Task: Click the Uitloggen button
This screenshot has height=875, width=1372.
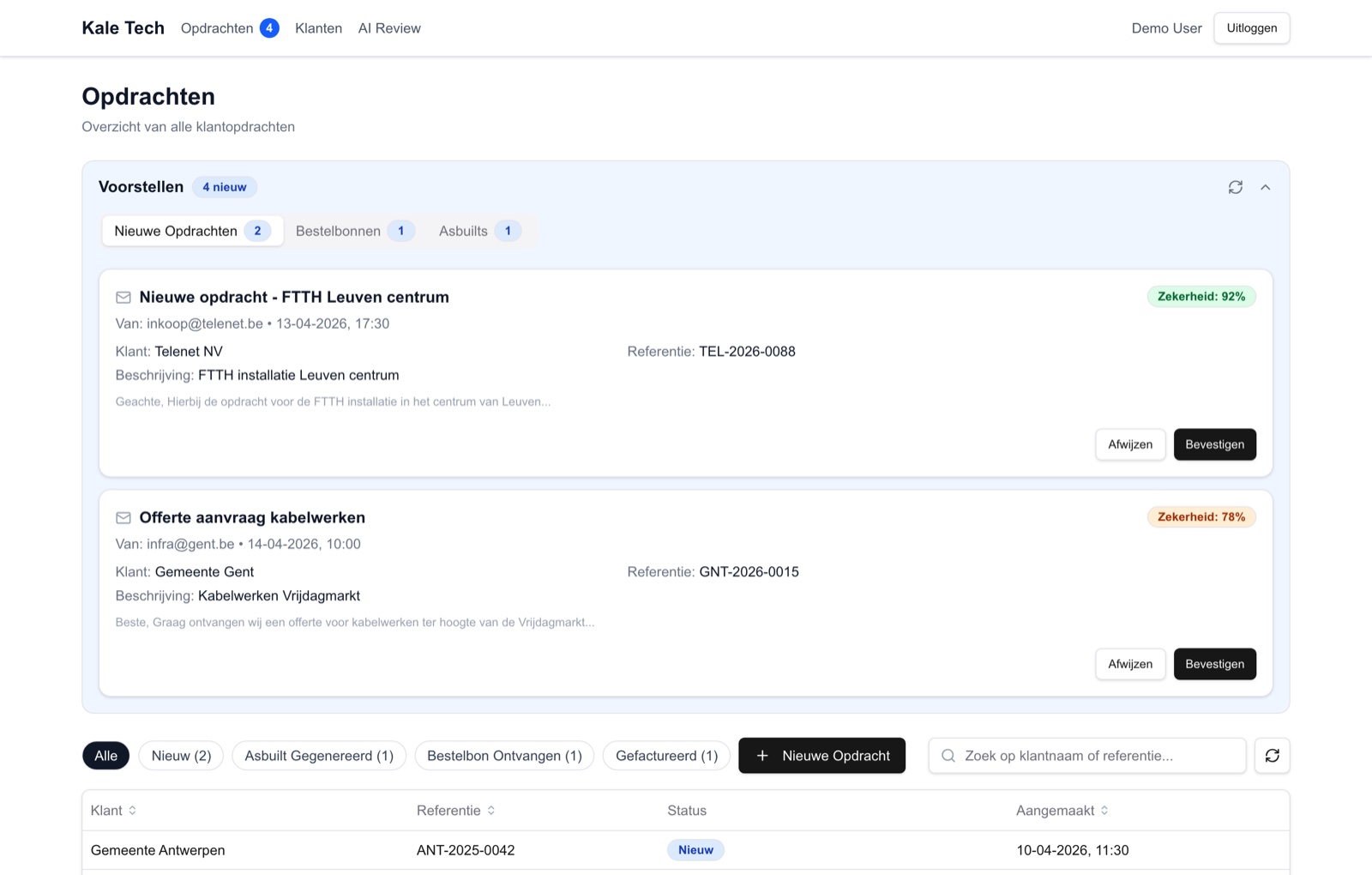Action: click(1251, 28)
